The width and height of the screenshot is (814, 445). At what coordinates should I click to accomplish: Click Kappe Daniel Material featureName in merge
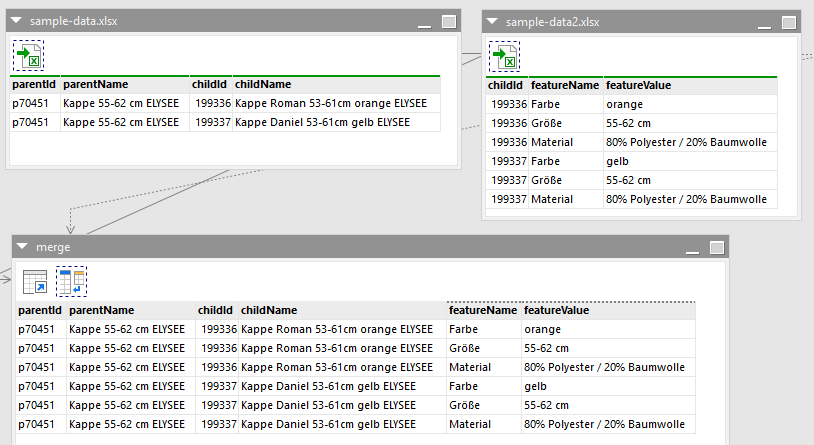tap(484, 424)
